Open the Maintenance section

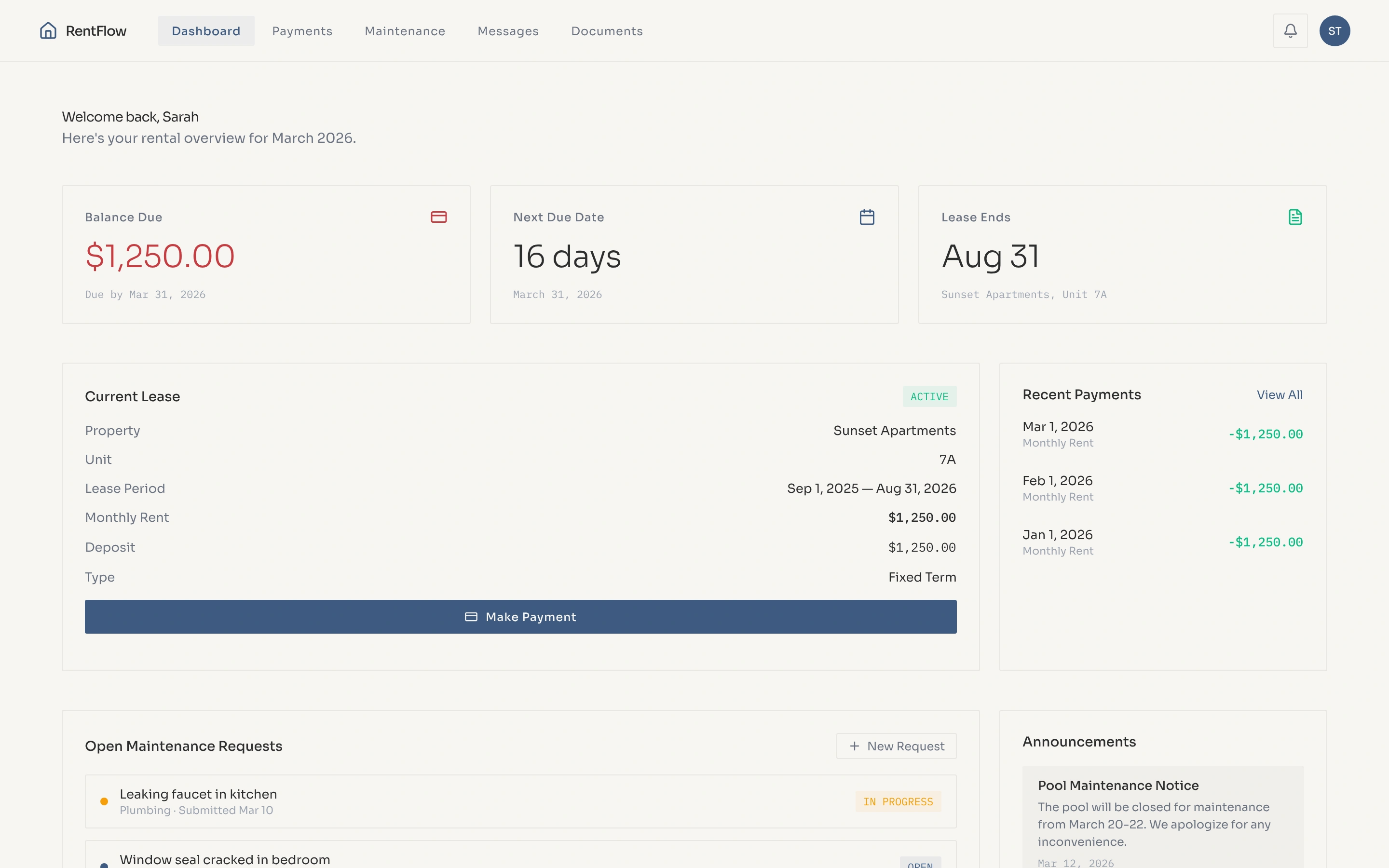tap(405, 30)
